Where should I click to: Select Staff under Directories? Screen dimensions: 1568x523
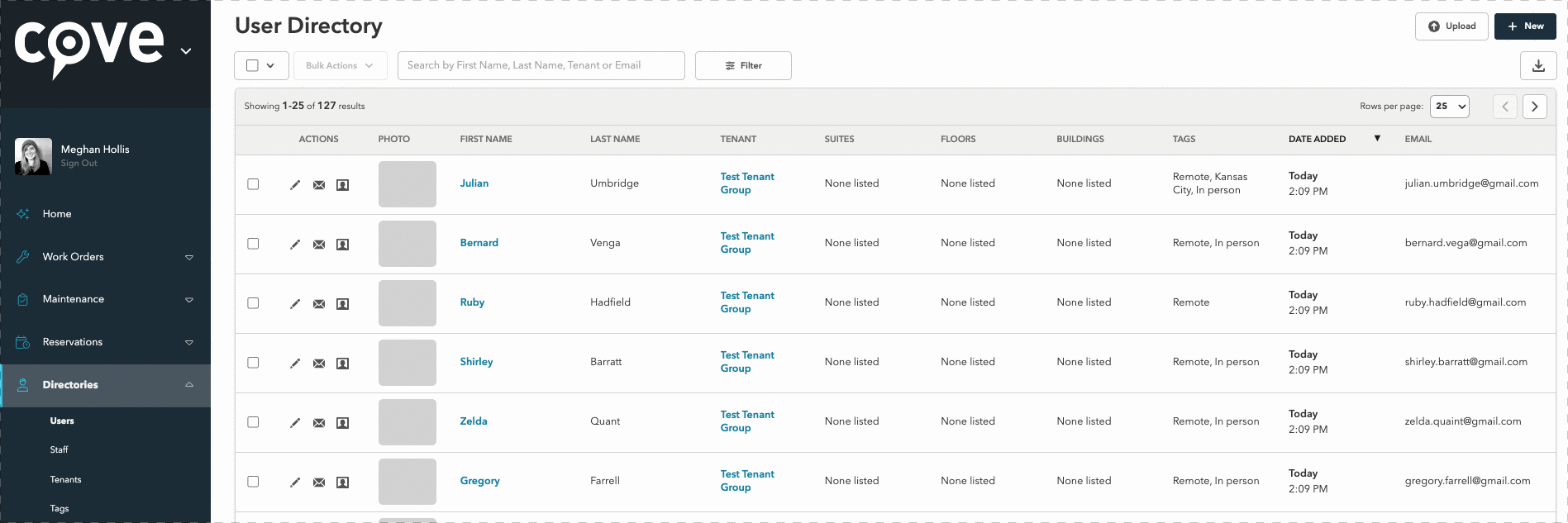click(59, 450)
